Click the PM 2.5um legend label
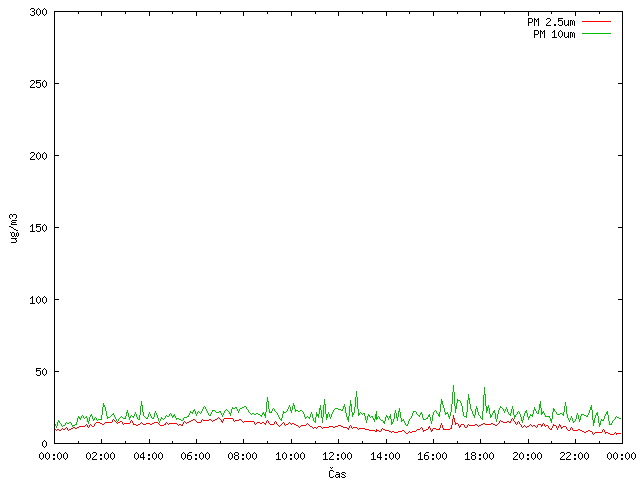The image size is (640, 480). click(551, 22)
